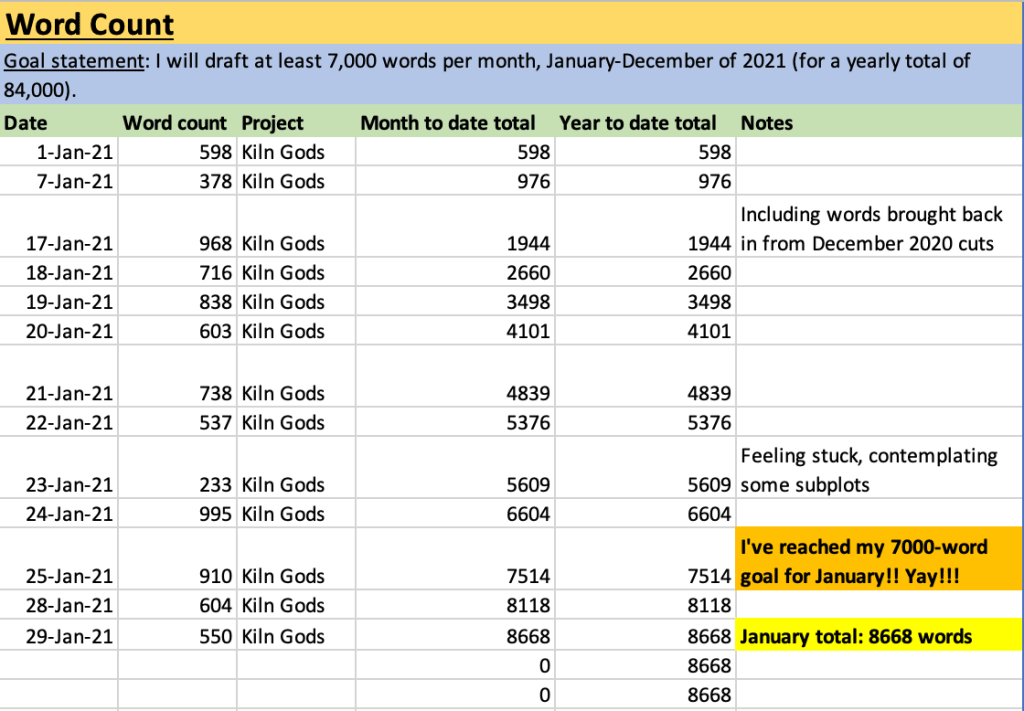Select the Word Count title cell
Viewport: 1024px width, 711px height.
(x=512, y=24)
